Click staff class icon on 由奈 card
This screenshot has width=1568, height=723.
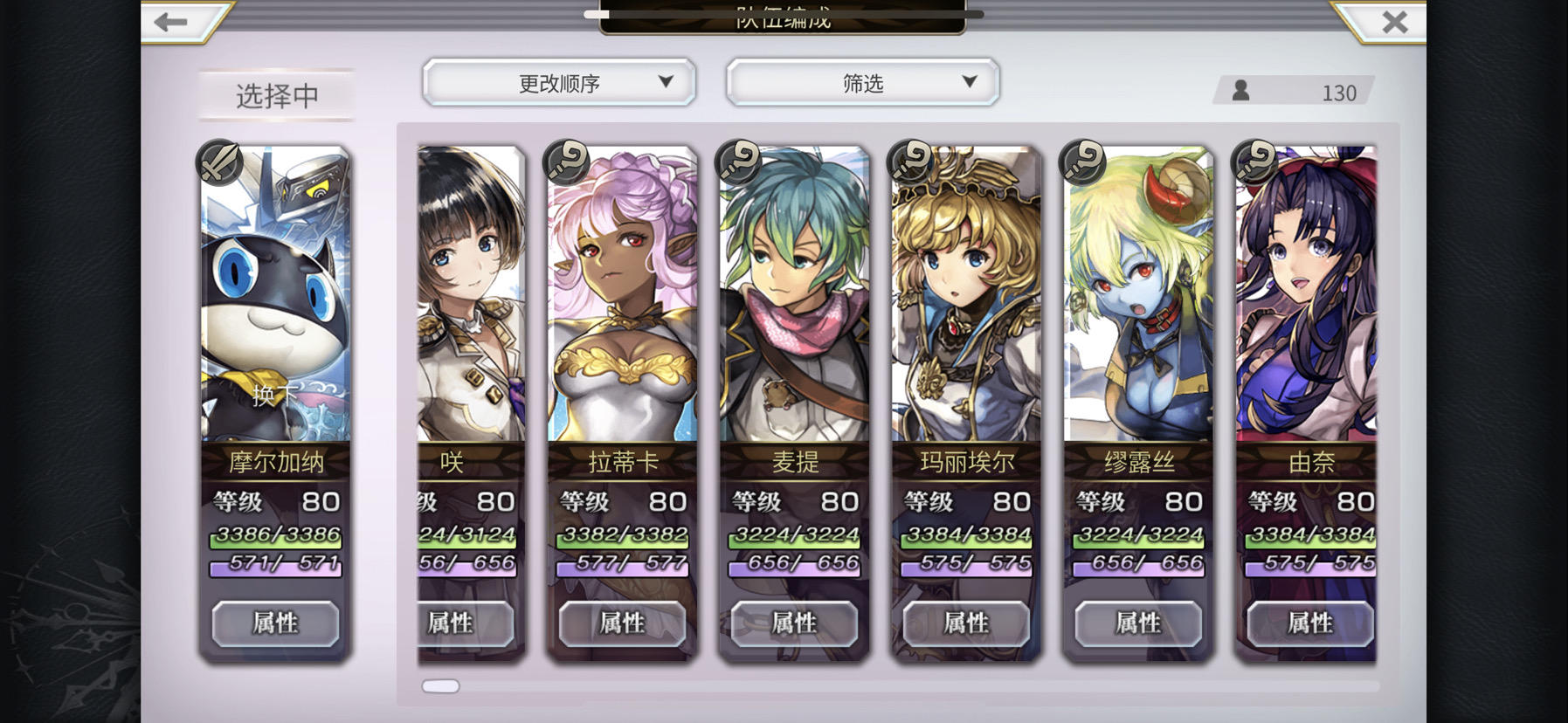pos(1254,162)
